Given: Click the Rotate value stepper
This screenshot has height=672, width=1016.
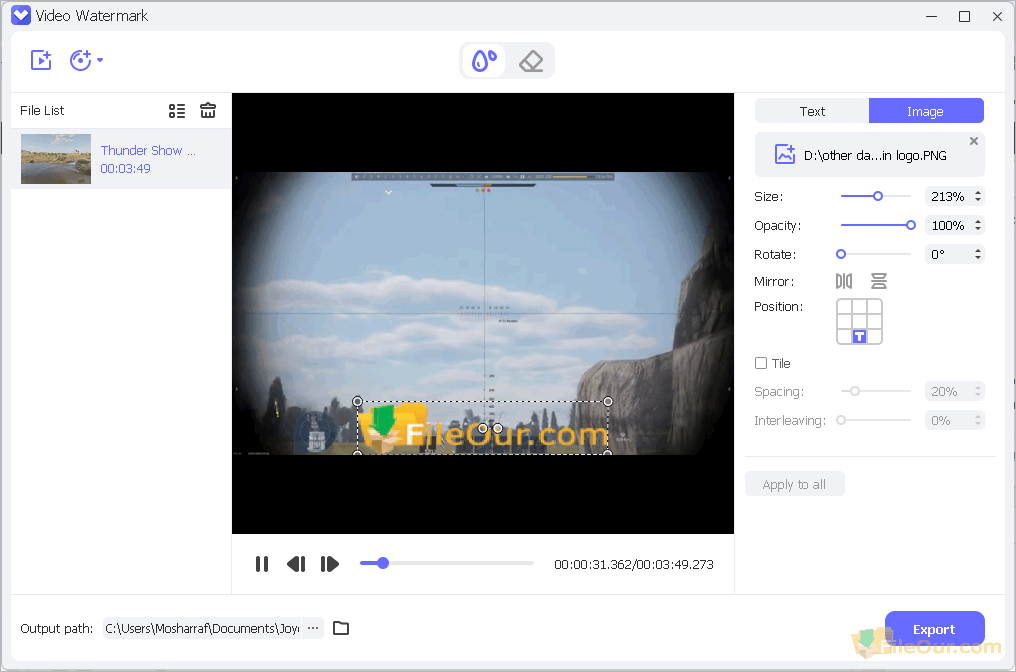Looking at the screenshot, I should [977, 254].
